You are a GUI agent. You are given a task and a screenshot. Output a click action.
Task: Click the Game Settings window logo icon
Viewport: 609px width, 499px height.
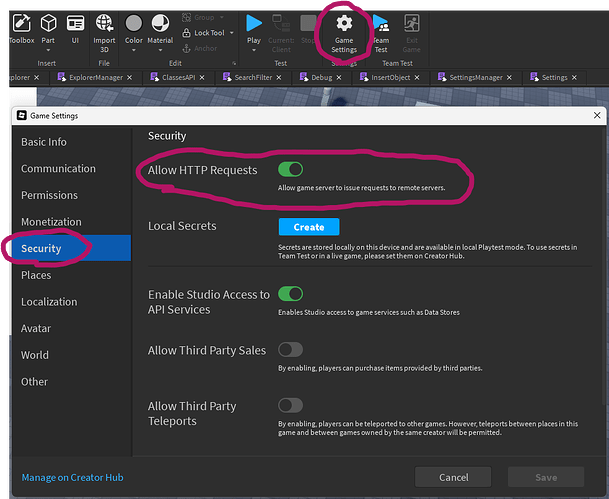click(22, 115)
